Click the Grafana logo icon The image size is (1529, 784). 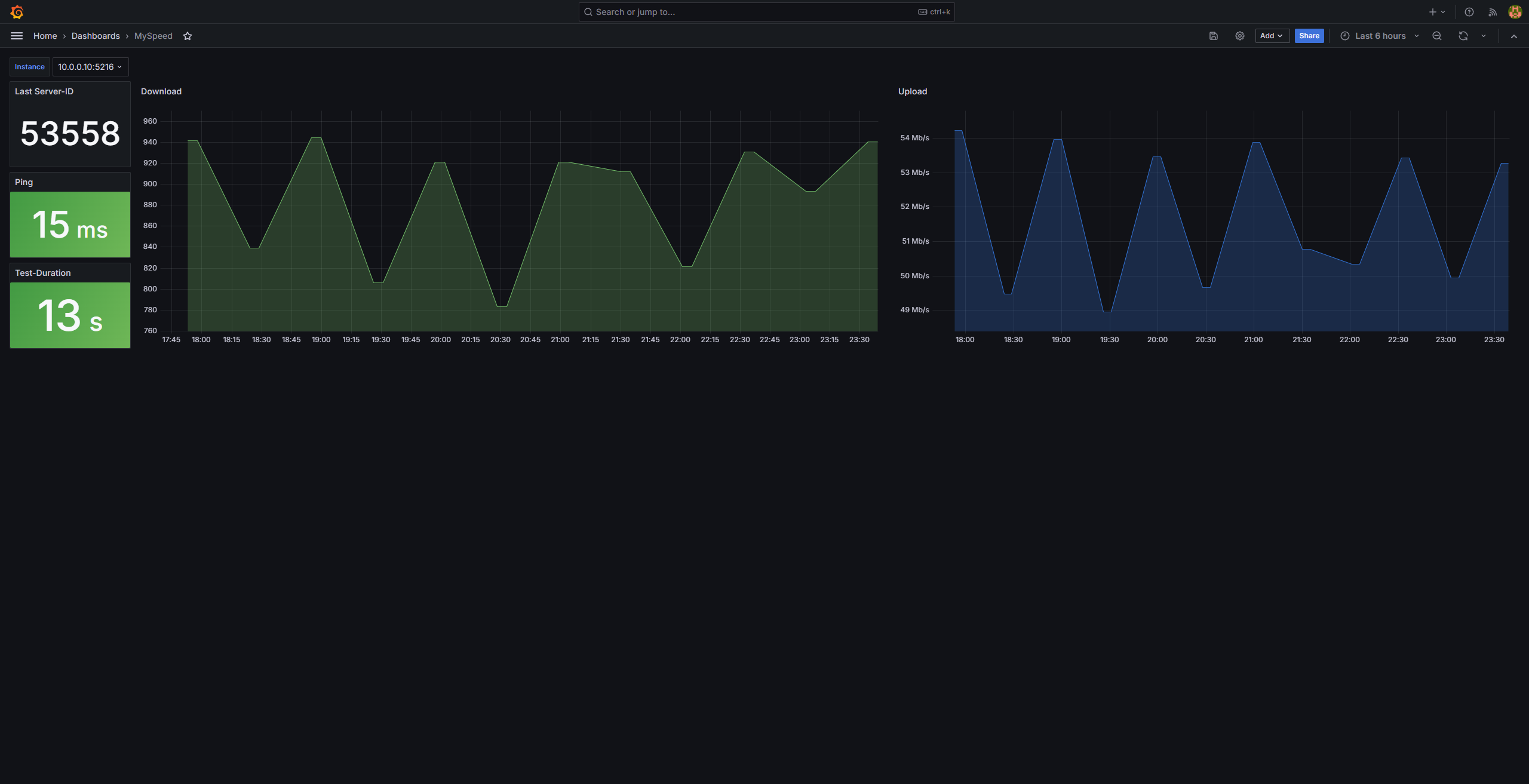[17, 12]
